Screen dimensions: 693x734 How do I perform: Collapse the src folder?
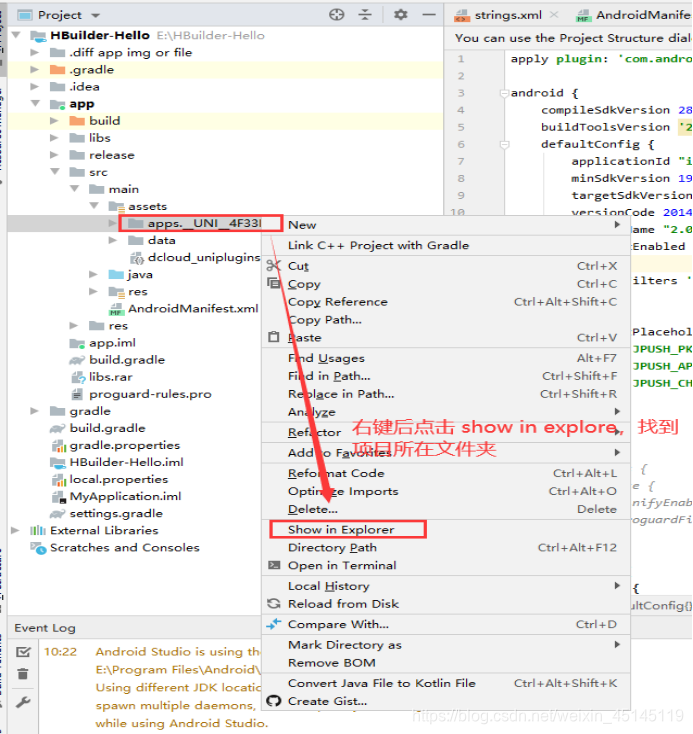(x=55, y=172)
